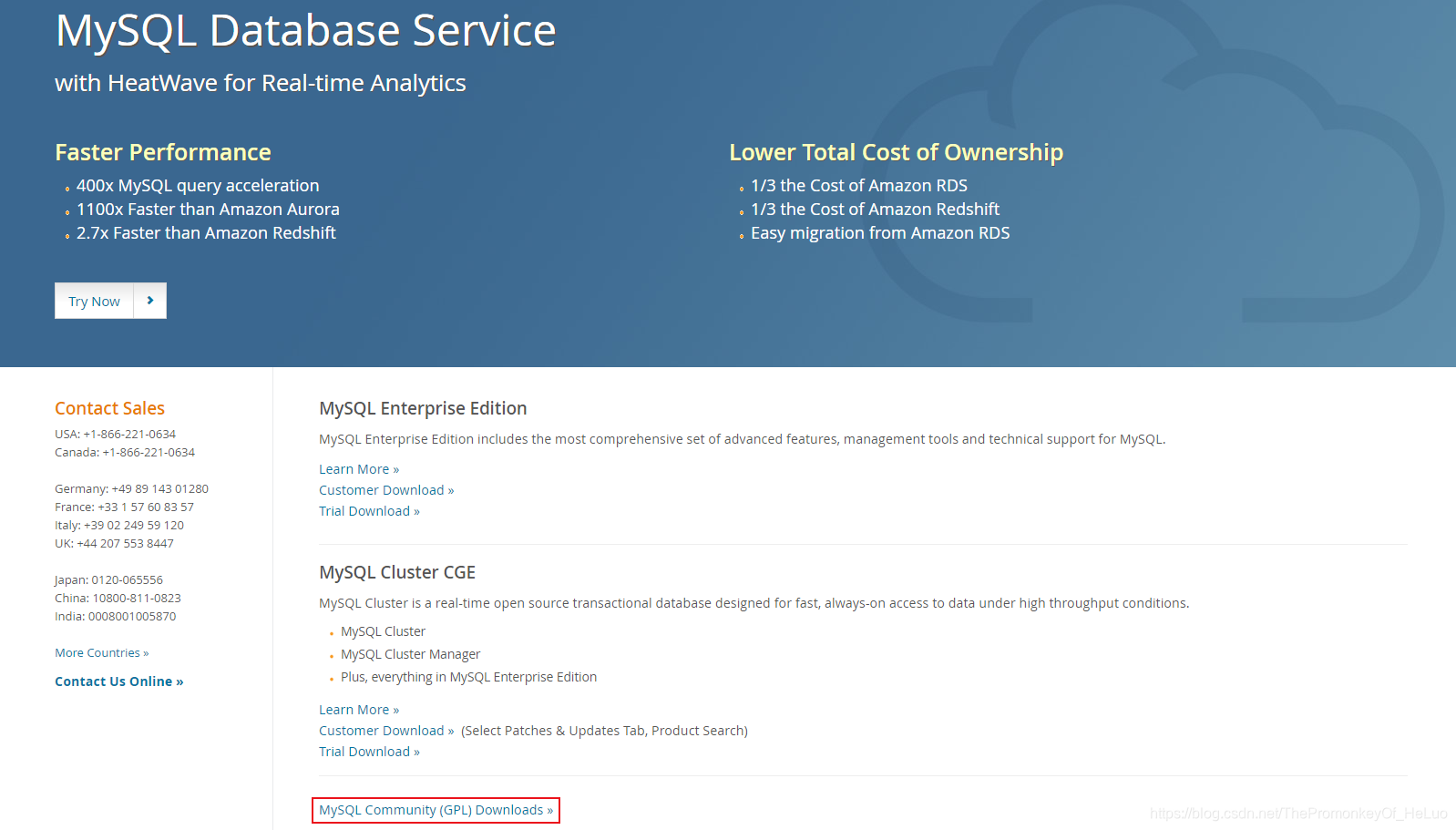Click the 'MySQL Cluster Manager' bullet item
Image resolution: width=1456 pixels, height=830 pixels.
[x=410, y=654]
